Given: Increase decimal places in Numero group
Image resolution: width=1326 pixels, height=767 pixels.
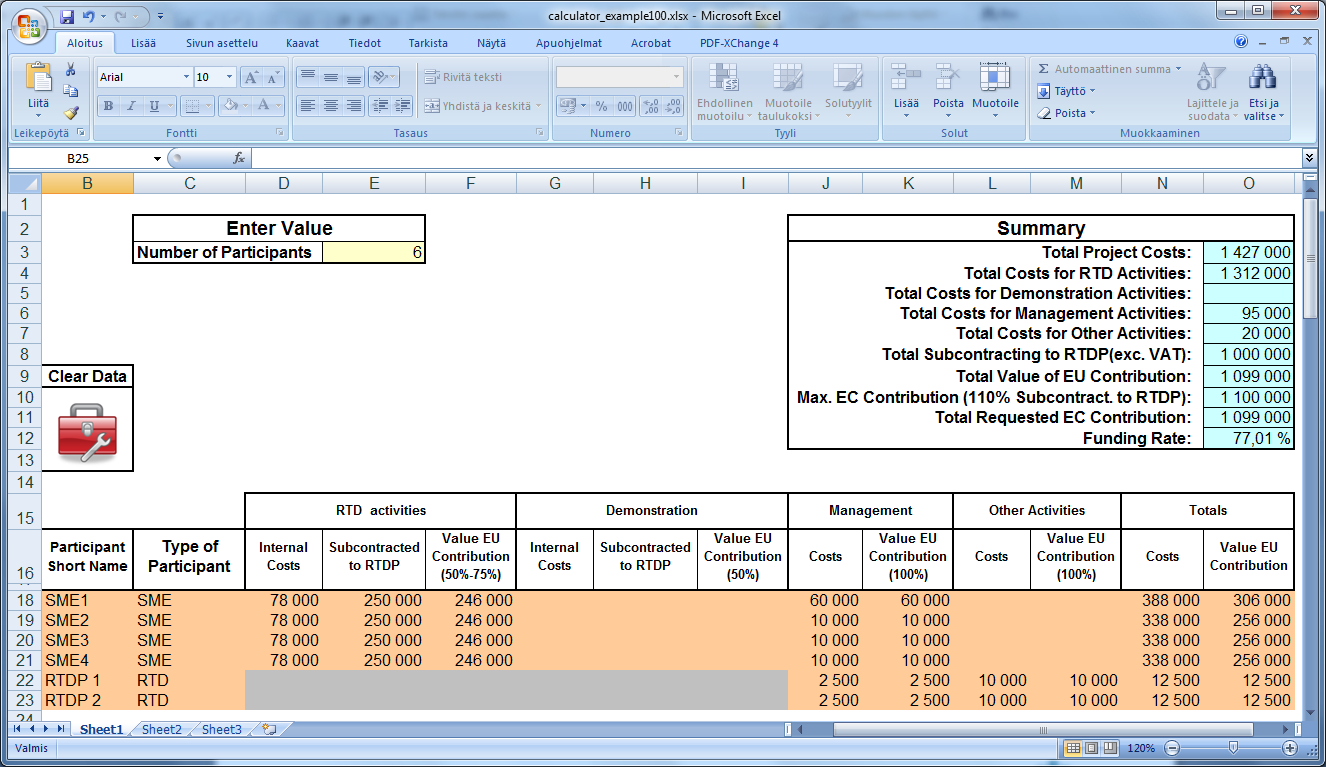Looking at the screenshot, I should pyautogui.click(x=649, y=106).
